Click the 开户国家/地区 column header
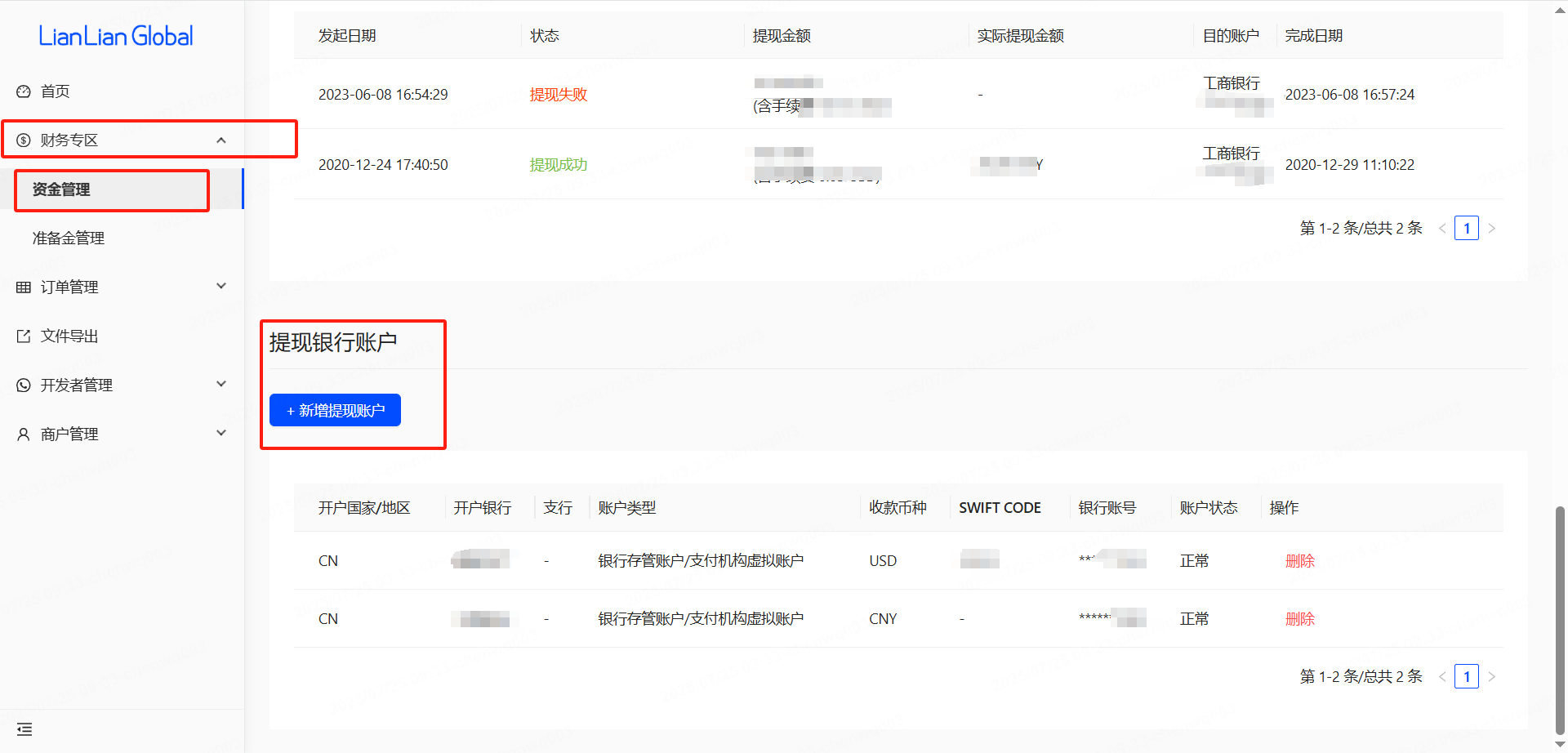Screen dimensions: 1568x753 tap(364, 508)
